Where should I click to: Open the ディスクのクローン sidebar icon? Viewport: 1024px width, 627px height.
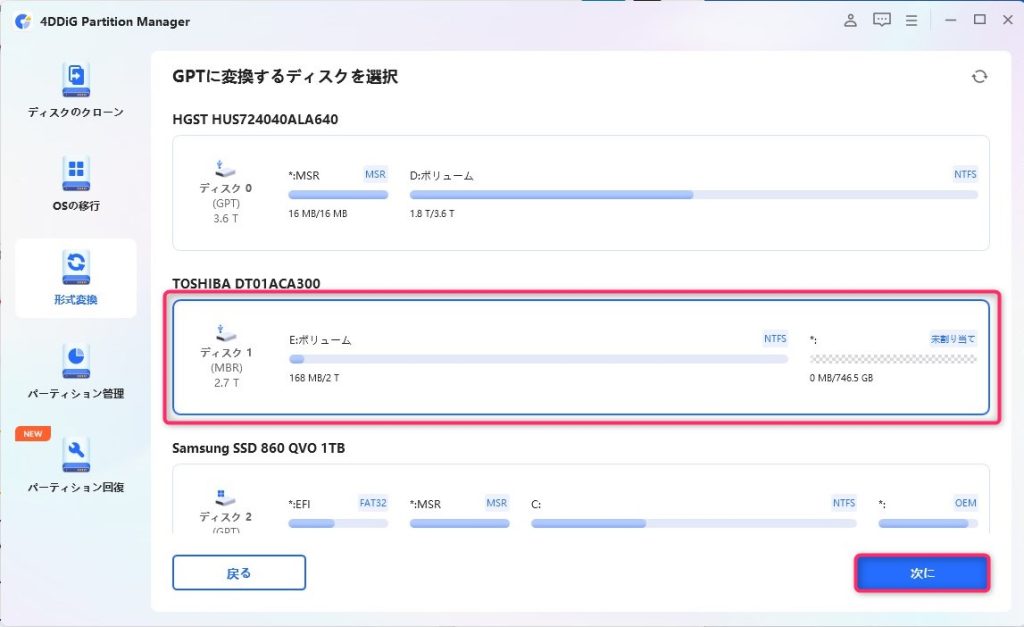pyautogui.click(x=76, y=79)
